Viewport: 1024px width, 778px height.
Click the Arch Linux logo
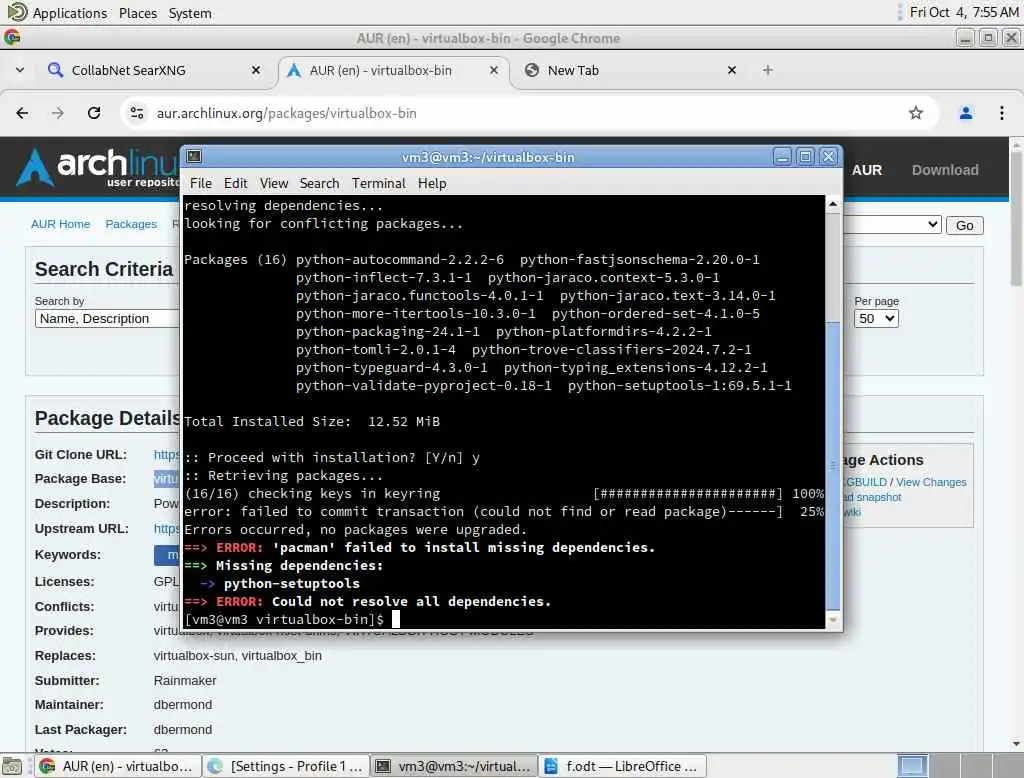click(98, 168)
